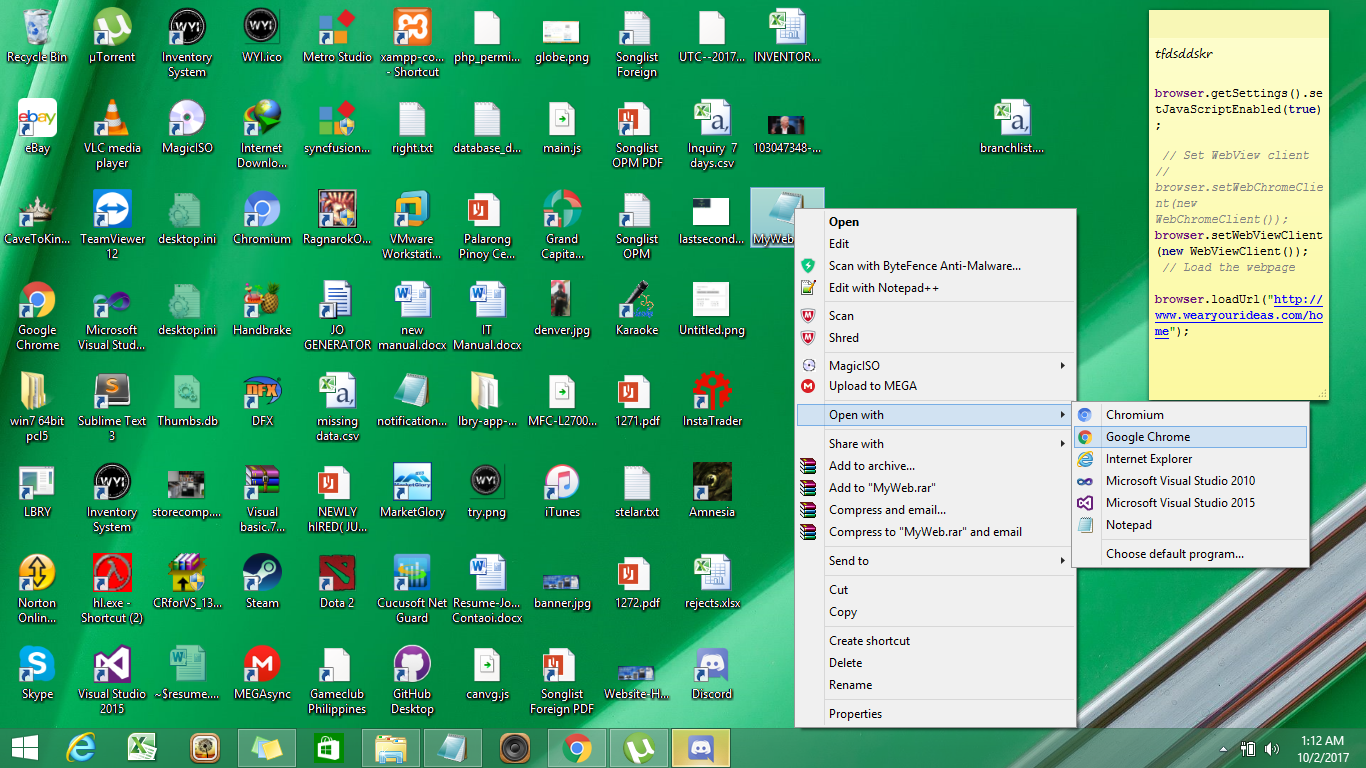Select TeamViewer 12 desktop icon

[112, 225]
